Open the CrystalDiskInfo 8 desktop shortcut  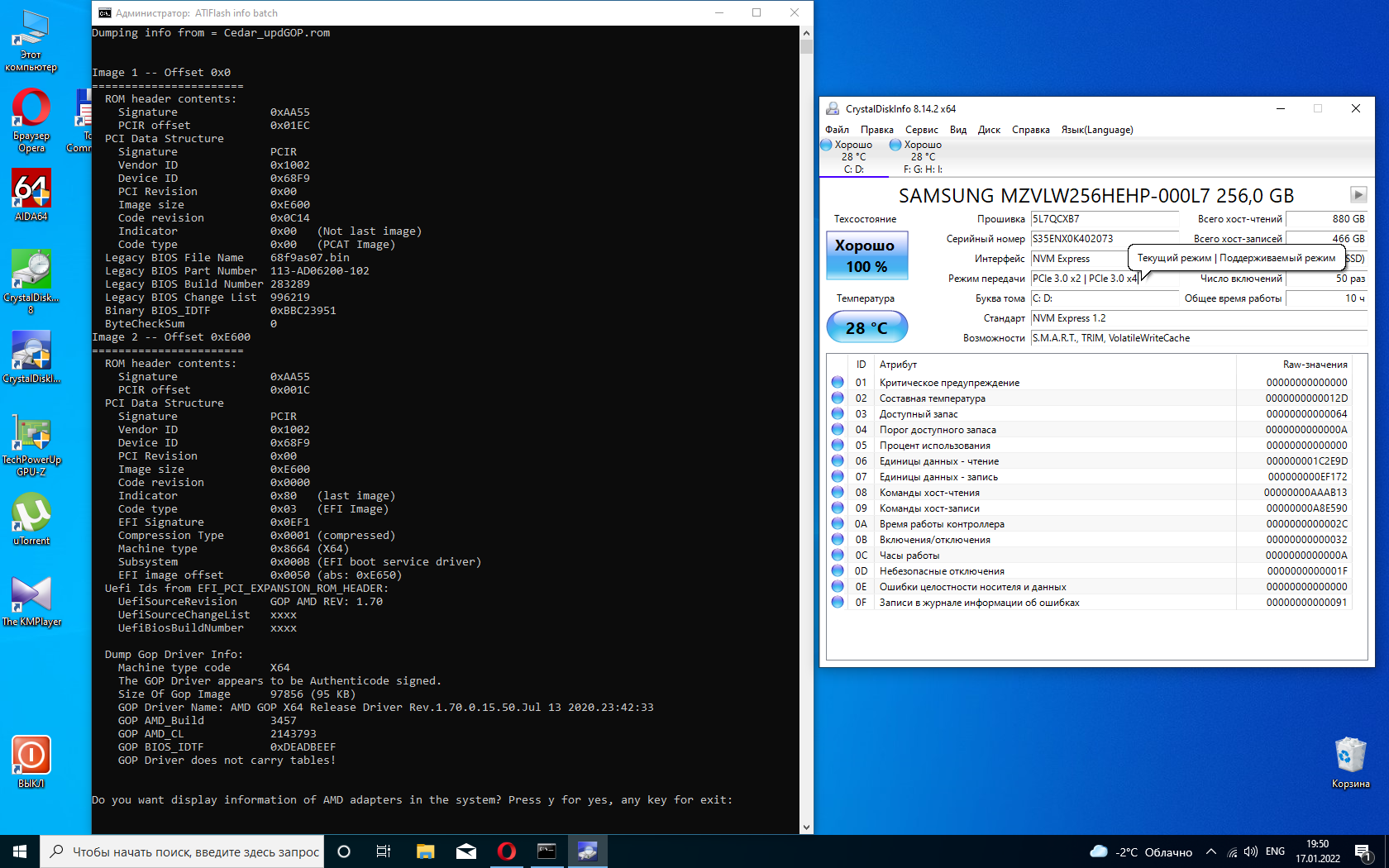(31, 282)
